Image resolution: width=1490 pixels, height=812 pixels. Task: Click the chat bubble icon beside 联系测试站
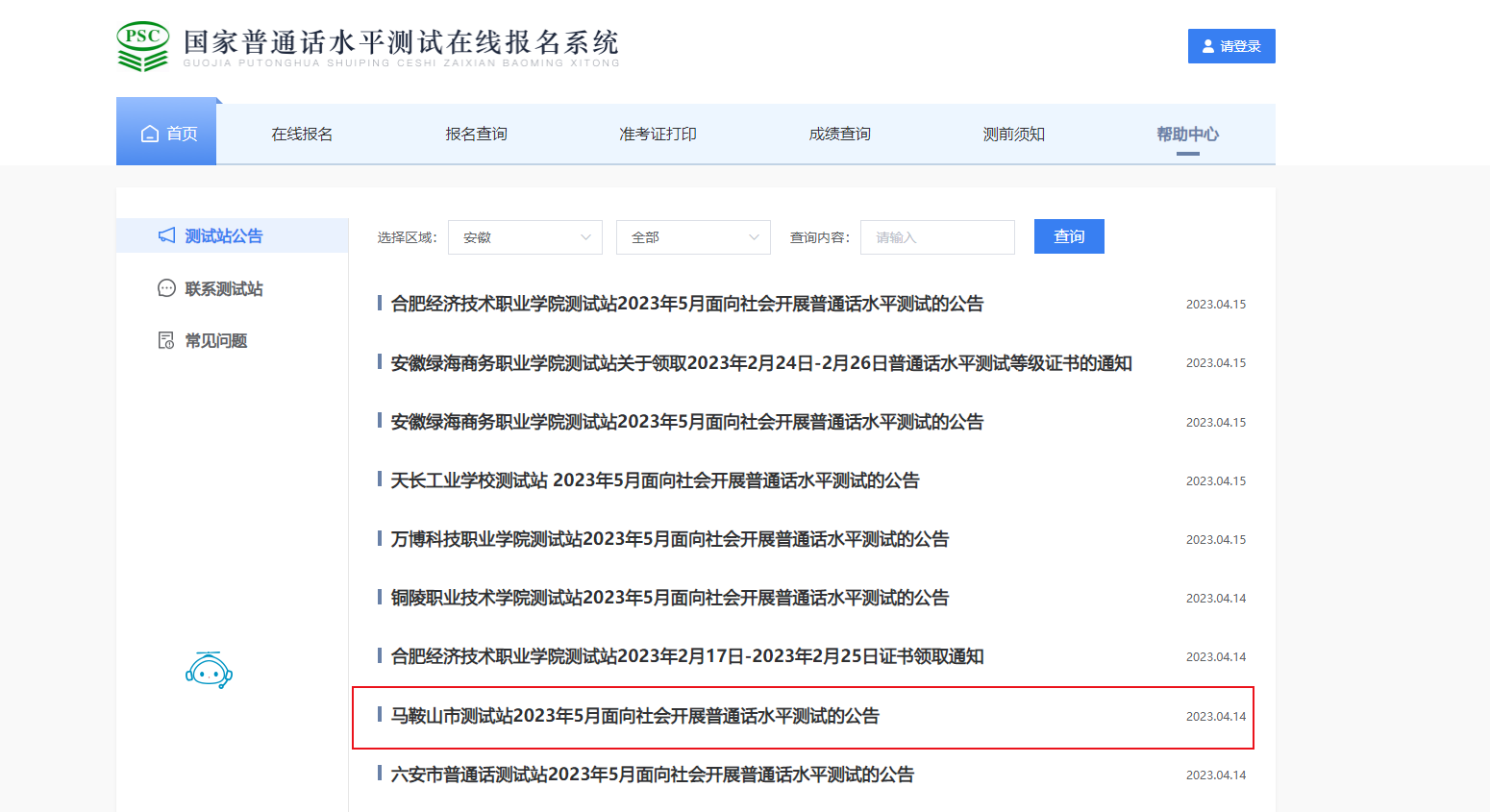tap(166, 288)
